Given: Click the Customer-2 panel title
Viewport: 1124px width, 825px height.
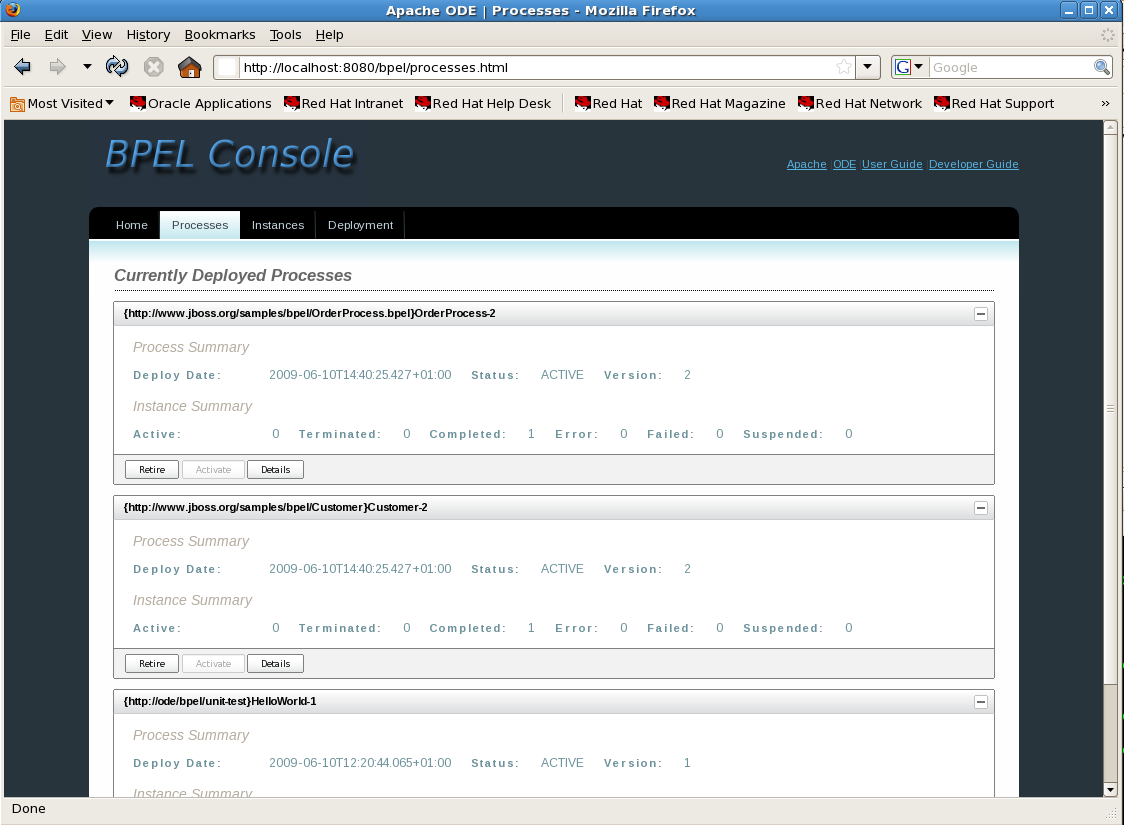Looking at the screenshot, I should [x=276, y=507].
